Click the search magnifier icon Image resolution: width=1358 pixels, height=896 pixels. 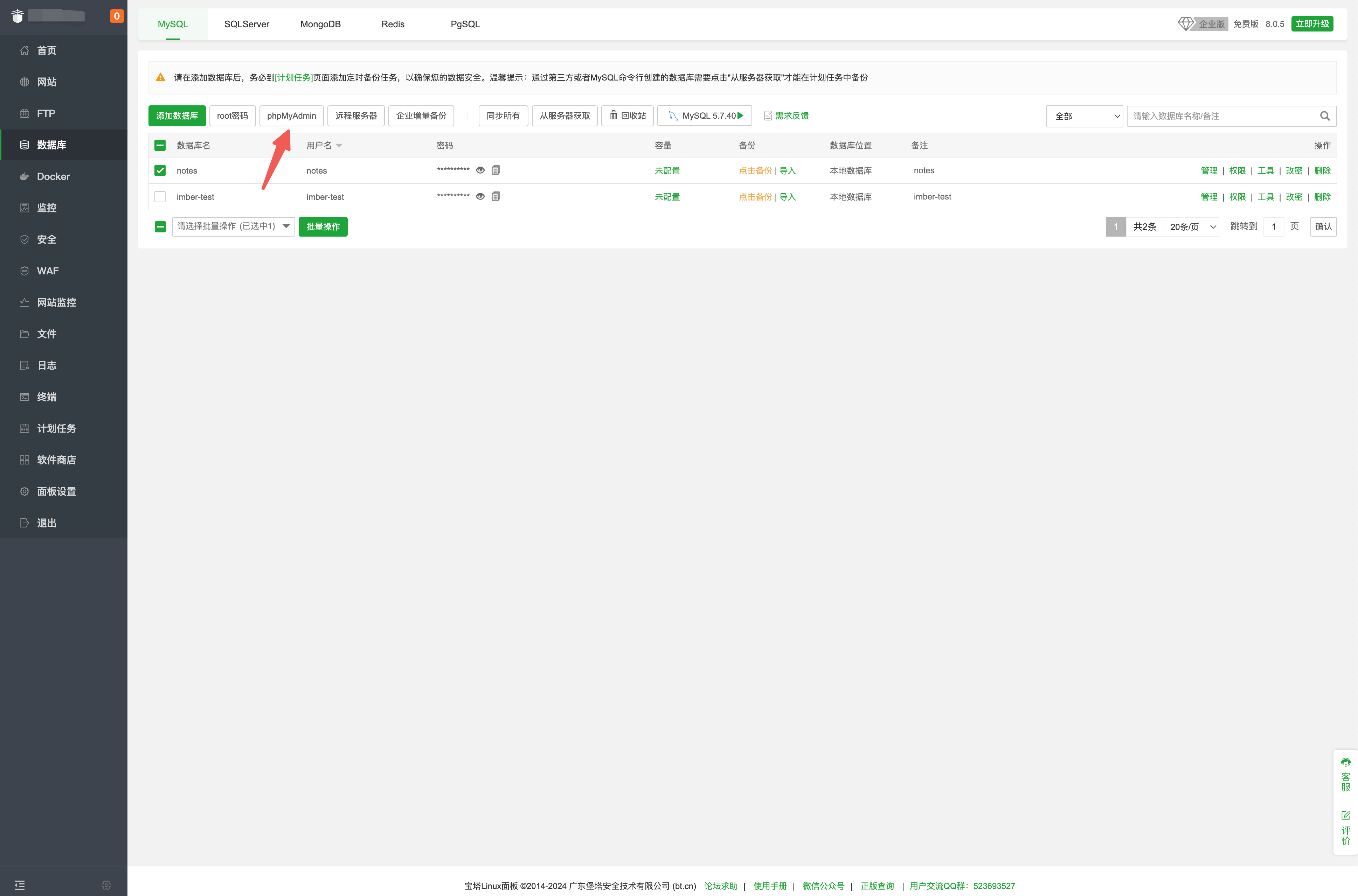pos(1324,116)
